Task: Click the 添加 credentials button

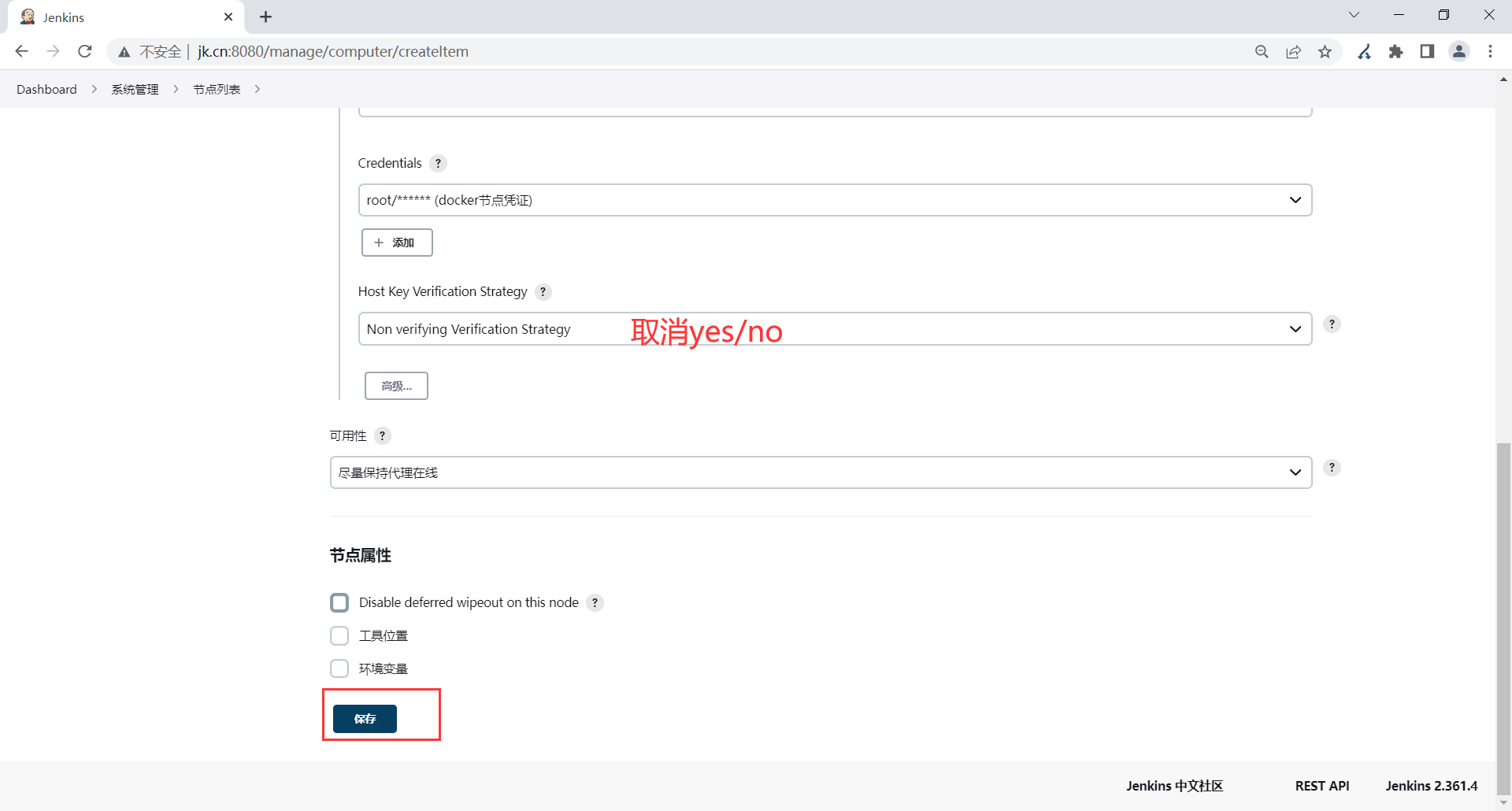Action: pos(397,243)
